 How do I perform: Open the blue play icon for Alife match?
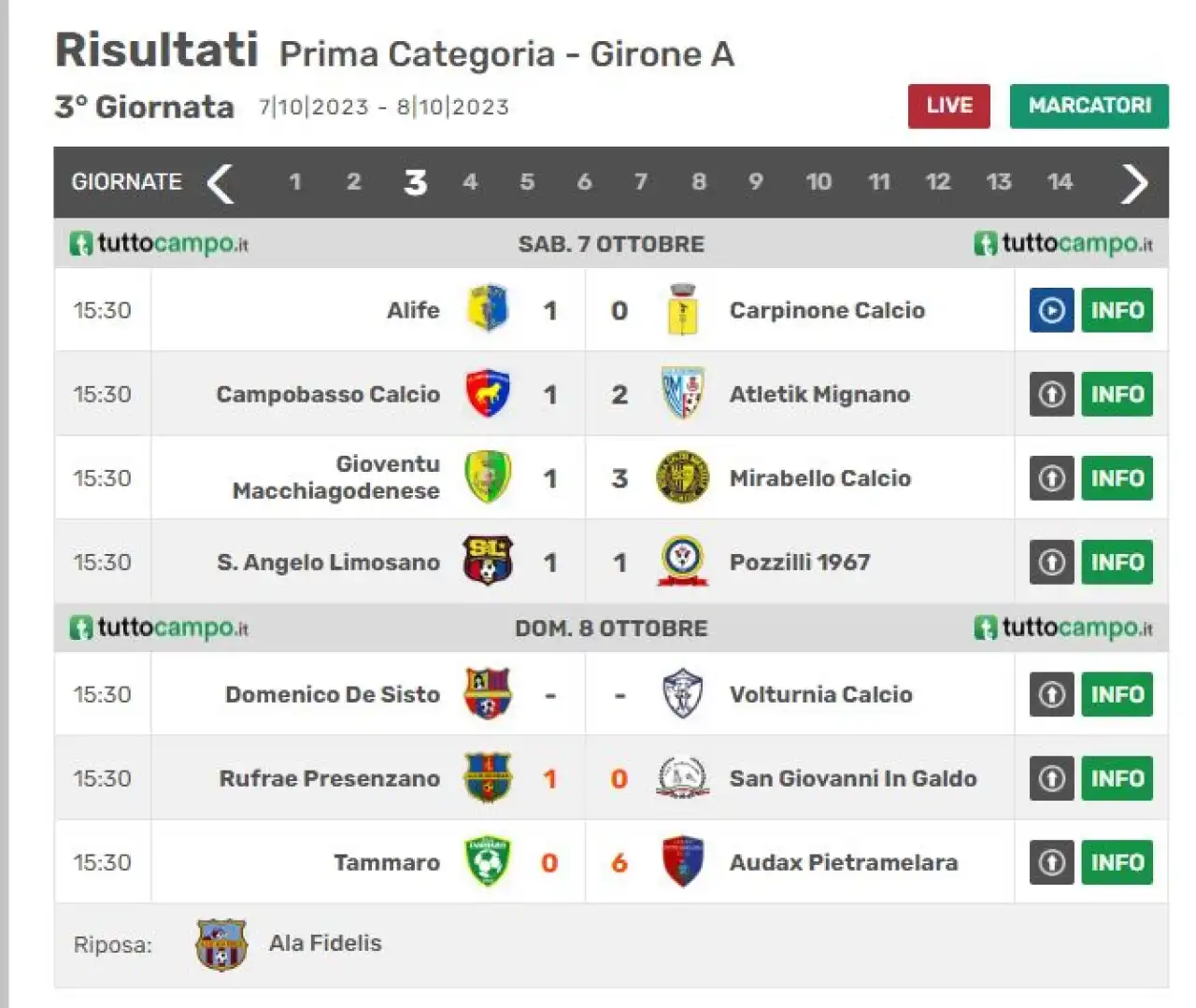point(1051,310)
